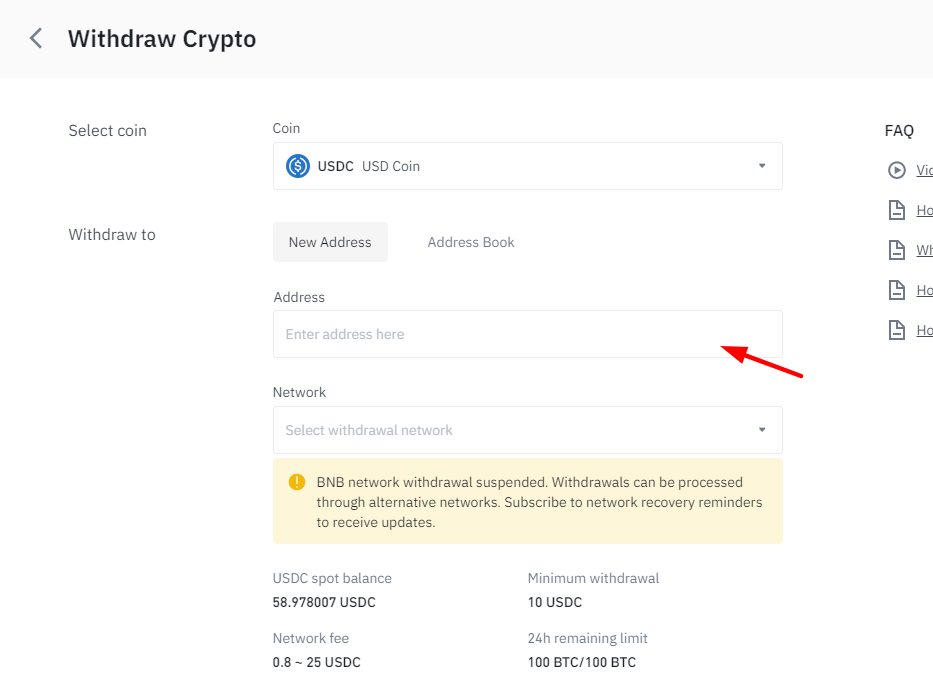Click the back arrow beside Withdraw Crypto
This screenshot has height=700, width=933.
pyautogui.click(x=36, y=39)
